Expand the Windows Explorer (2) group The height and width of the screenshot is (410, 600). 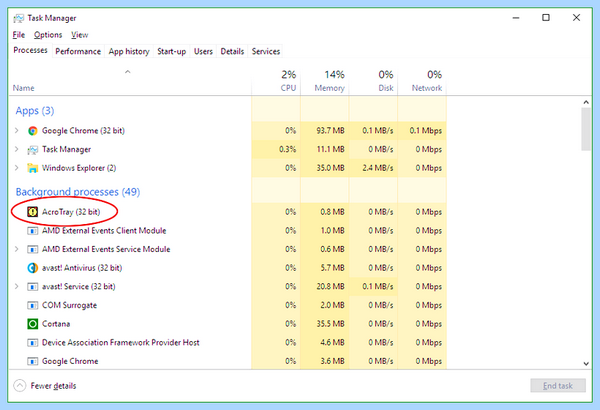coord(16,168)
